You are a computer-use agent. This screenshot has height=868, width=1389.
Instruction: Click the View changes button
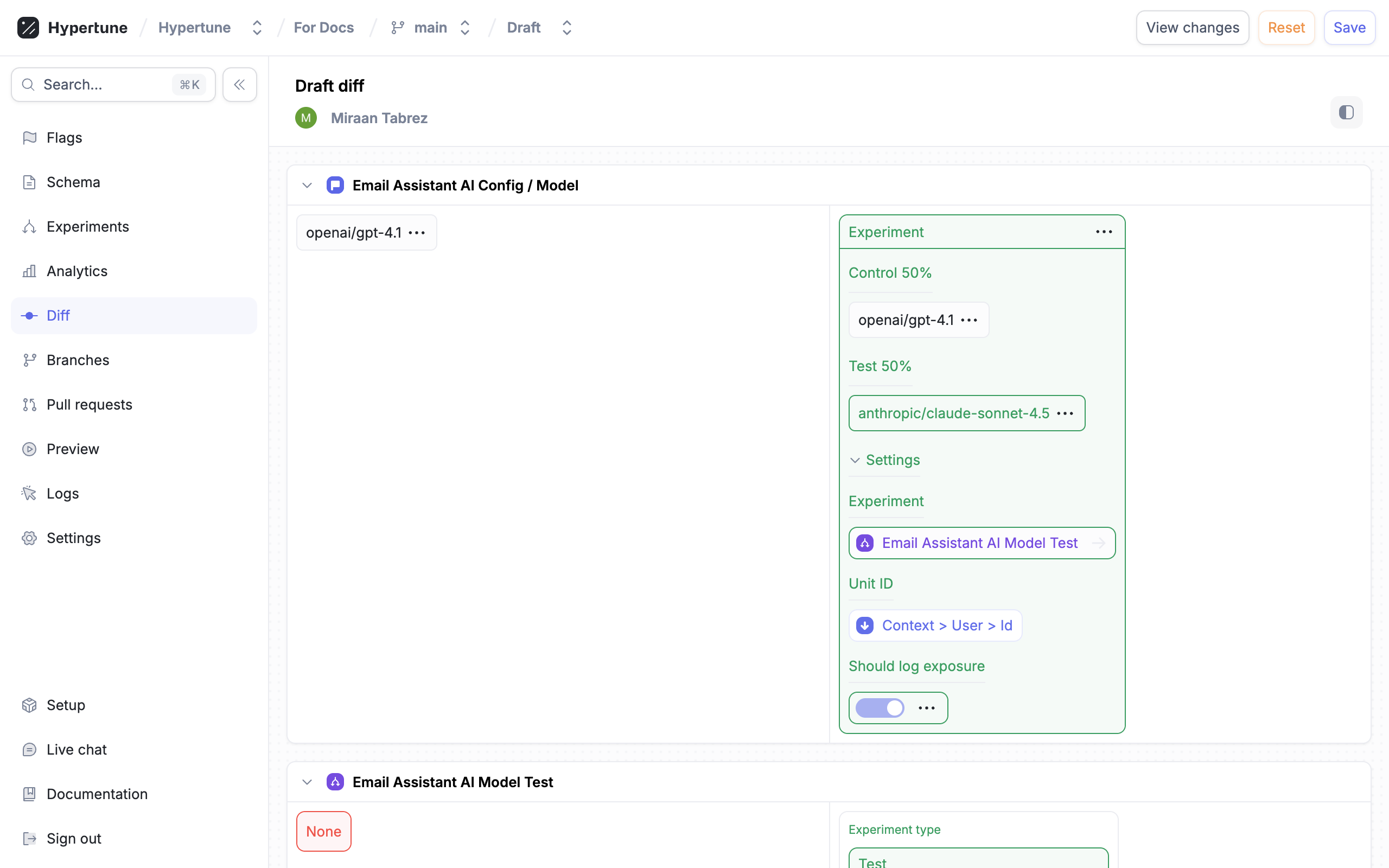(x=1192, y=28)
